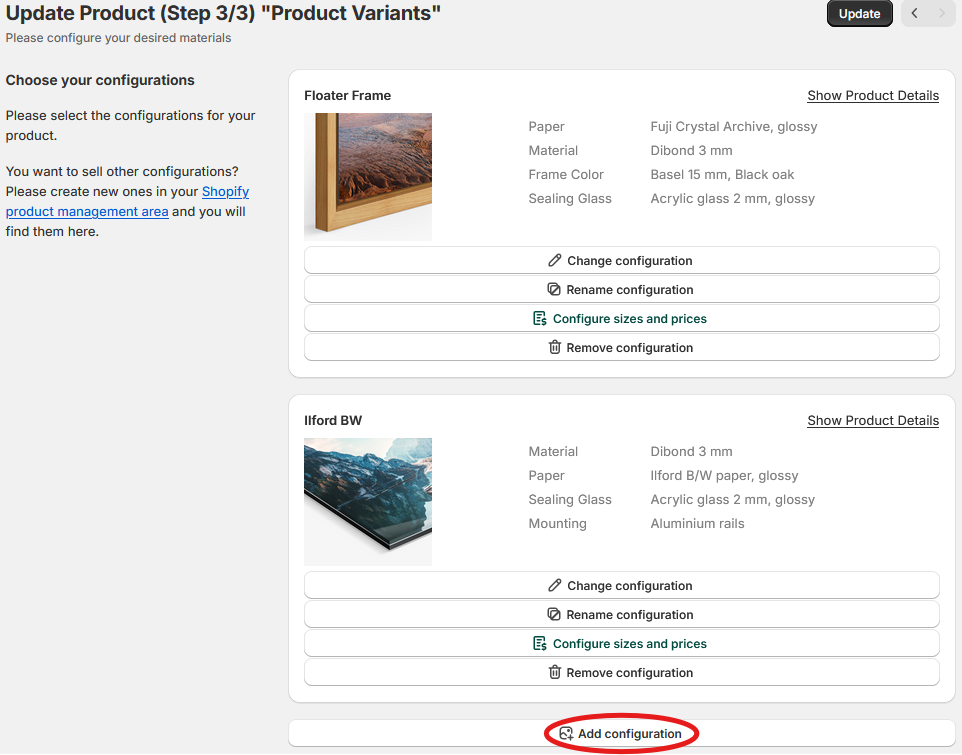Click pencil icon for Ilford BW change configuration
Viewport: 962px width, 755px height.
(555, 586)
